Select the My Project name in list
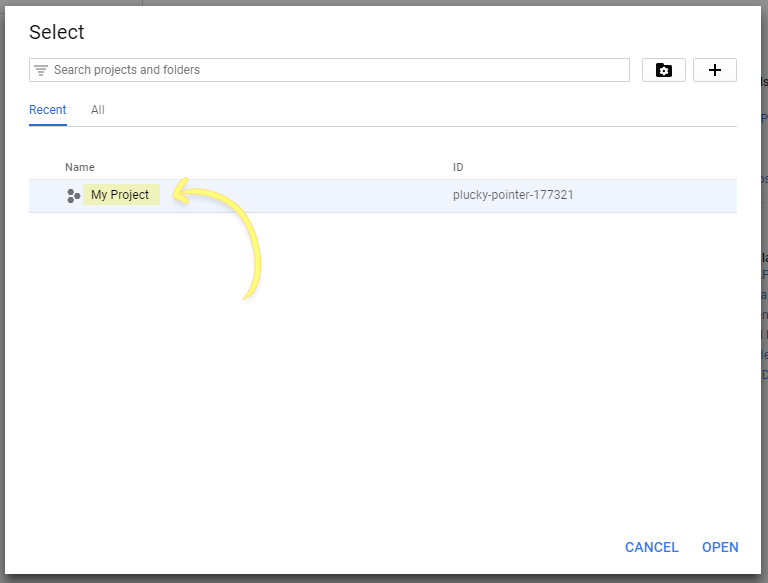 (120, 195)
